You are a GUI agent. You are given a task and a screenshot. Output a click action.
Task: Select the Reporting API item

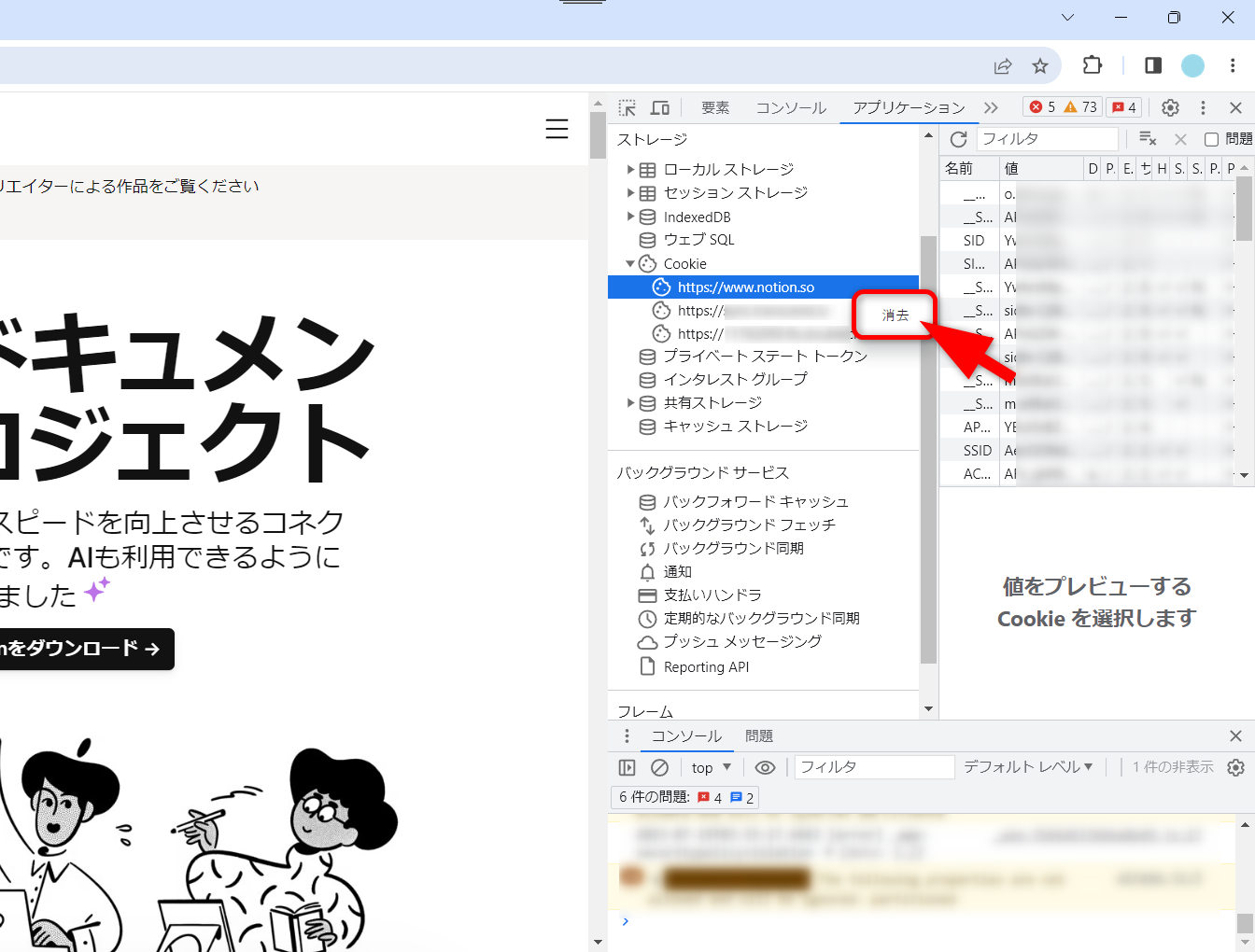[x=706, y=667]
